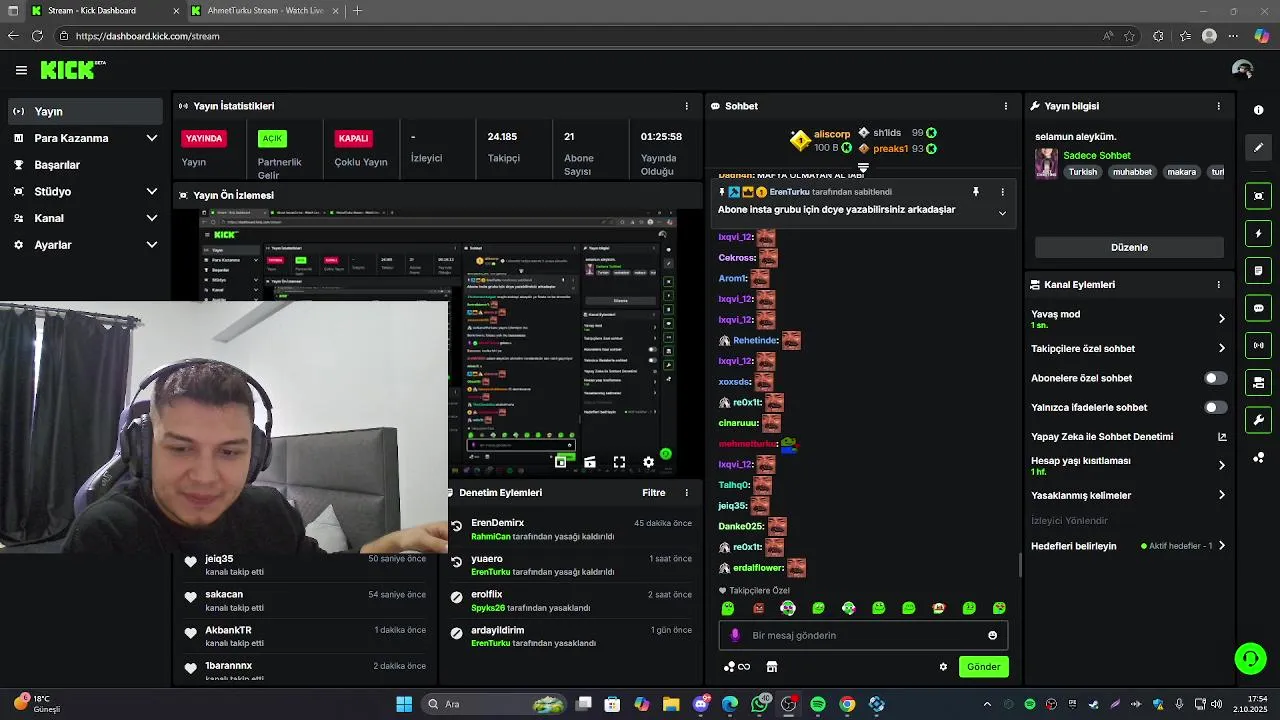Select Yayın in the sidebar

click(85, 111)
